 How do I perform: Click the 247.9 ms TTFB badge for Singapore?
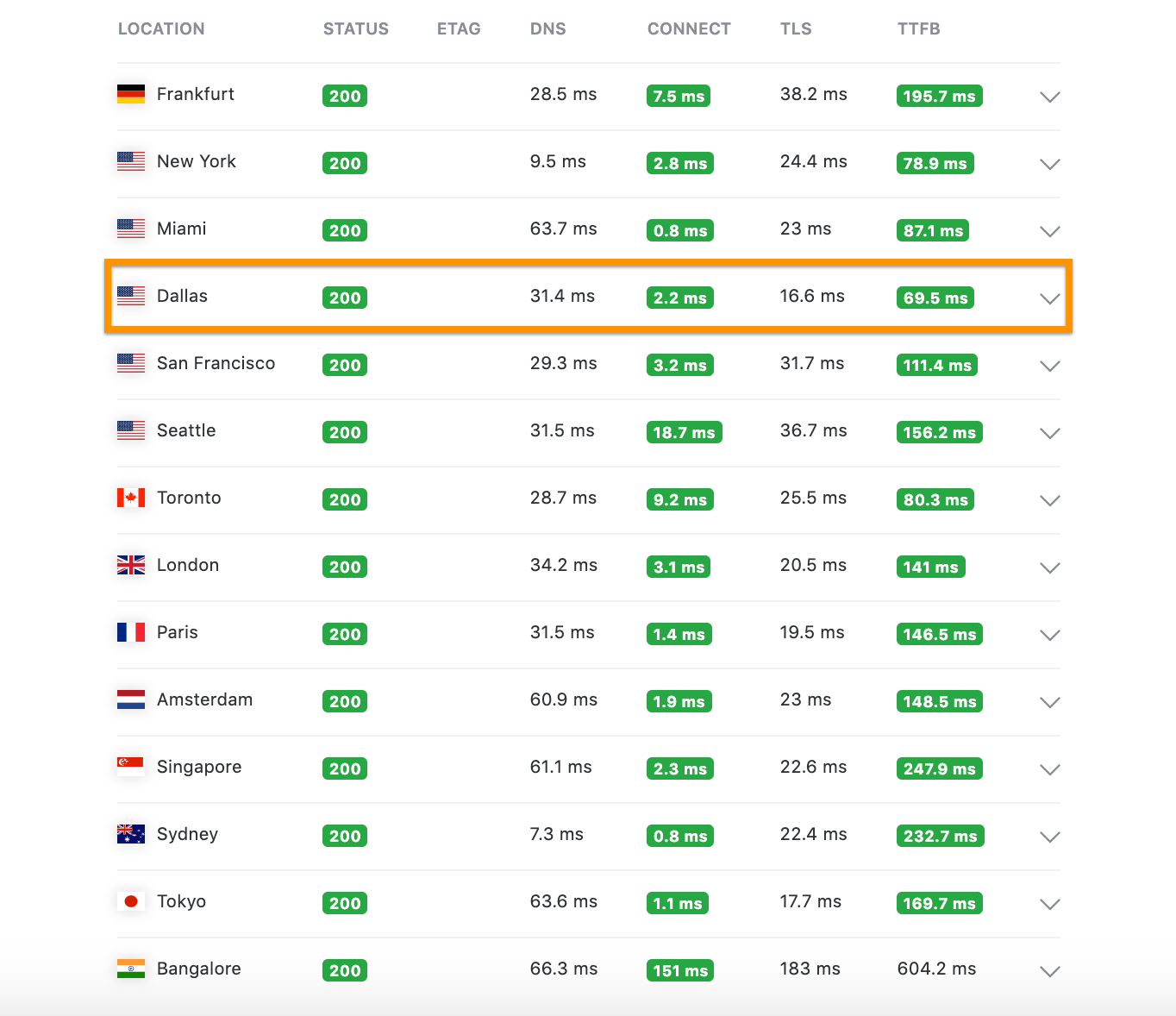pyautogui.click(x=939, y=768)
